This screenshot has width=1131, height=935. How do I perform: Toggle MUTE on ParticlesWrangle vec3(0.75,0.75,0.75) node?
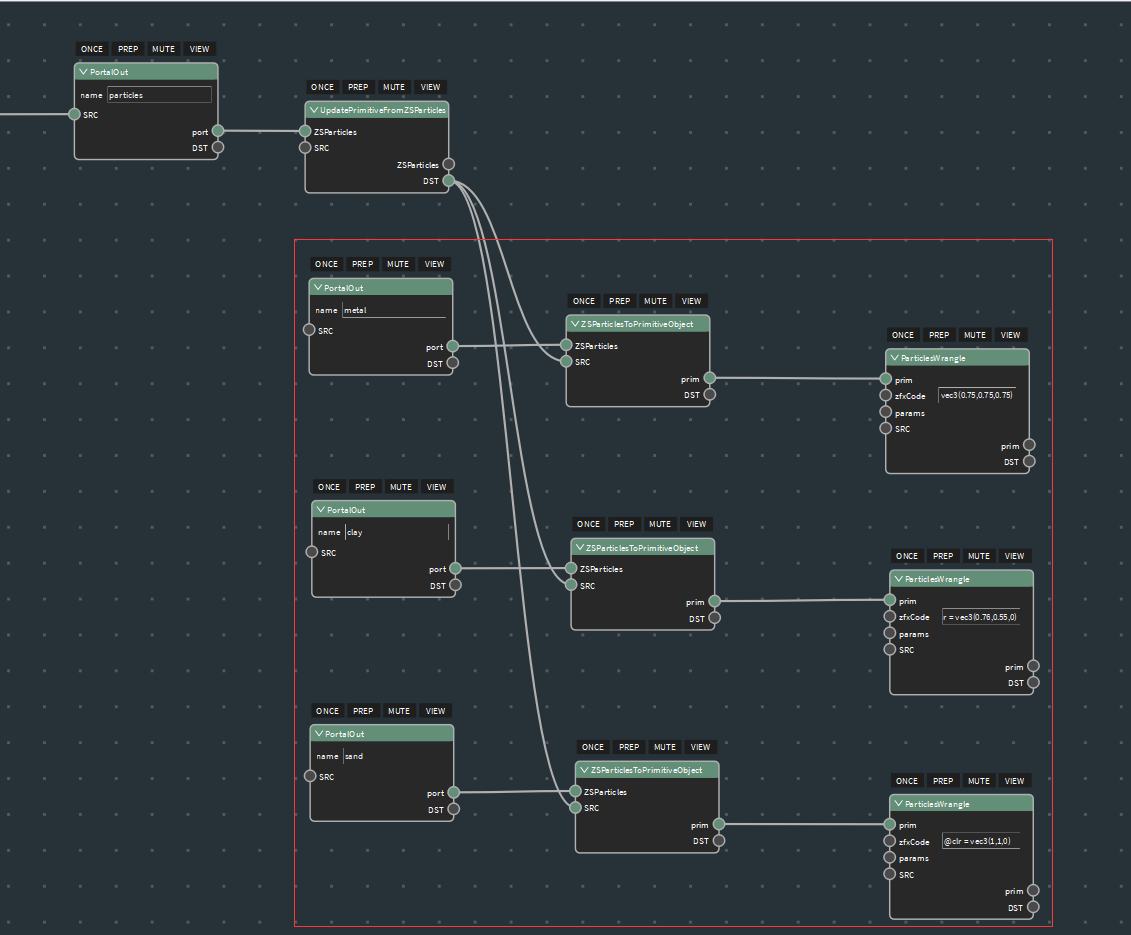[x=975, y=335]
